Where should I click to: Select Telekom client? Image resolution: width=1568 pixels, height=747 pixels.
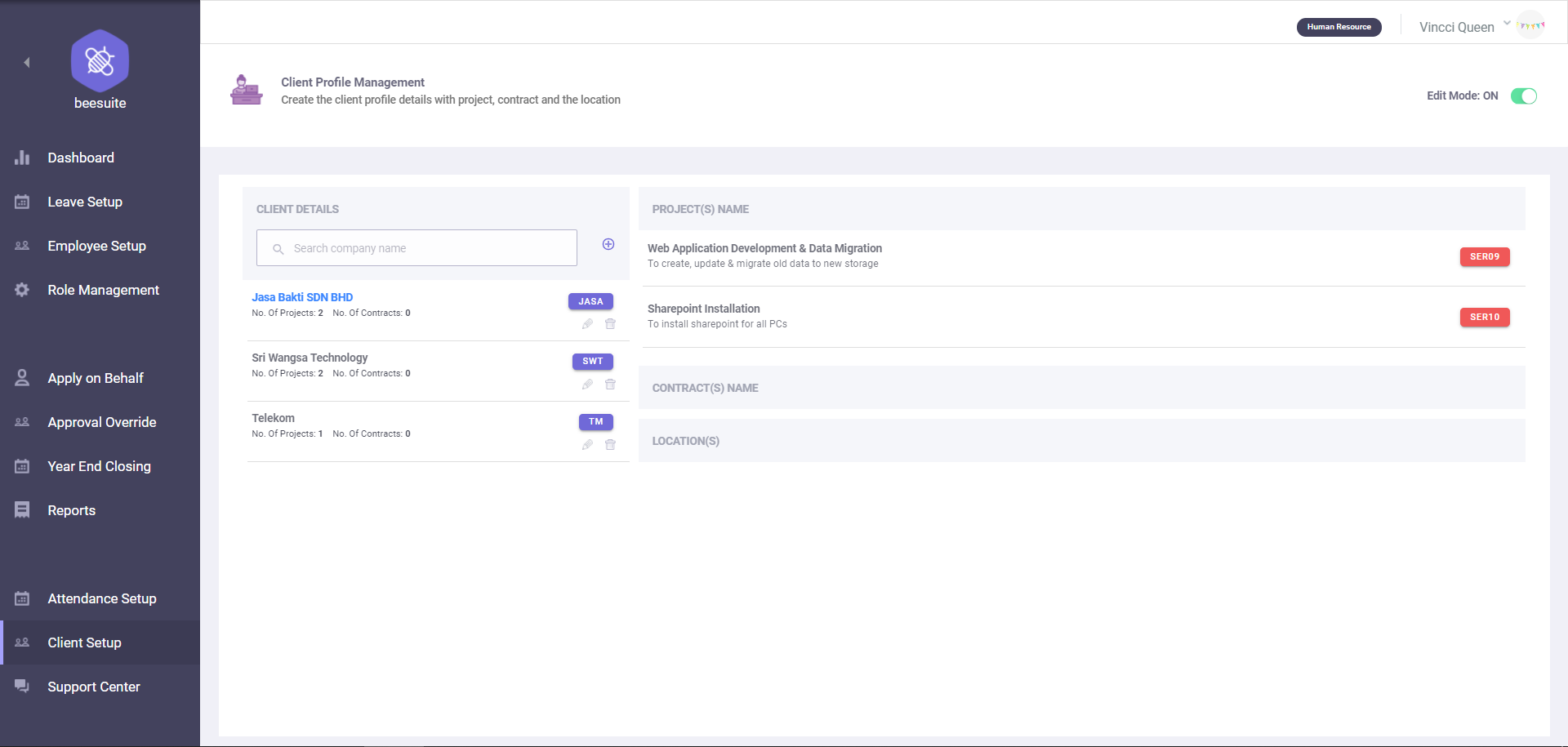pos(273,418)
